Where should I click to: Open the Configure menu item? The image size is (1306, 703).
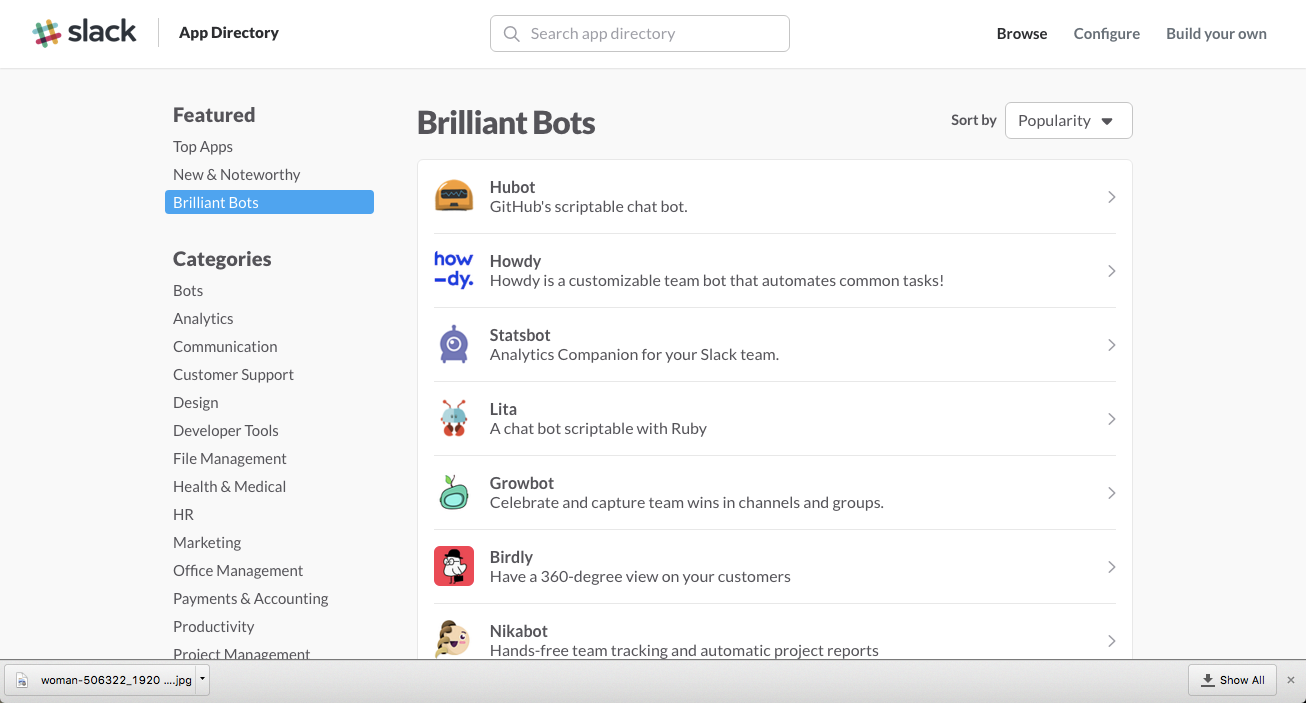click(1106, 33)
